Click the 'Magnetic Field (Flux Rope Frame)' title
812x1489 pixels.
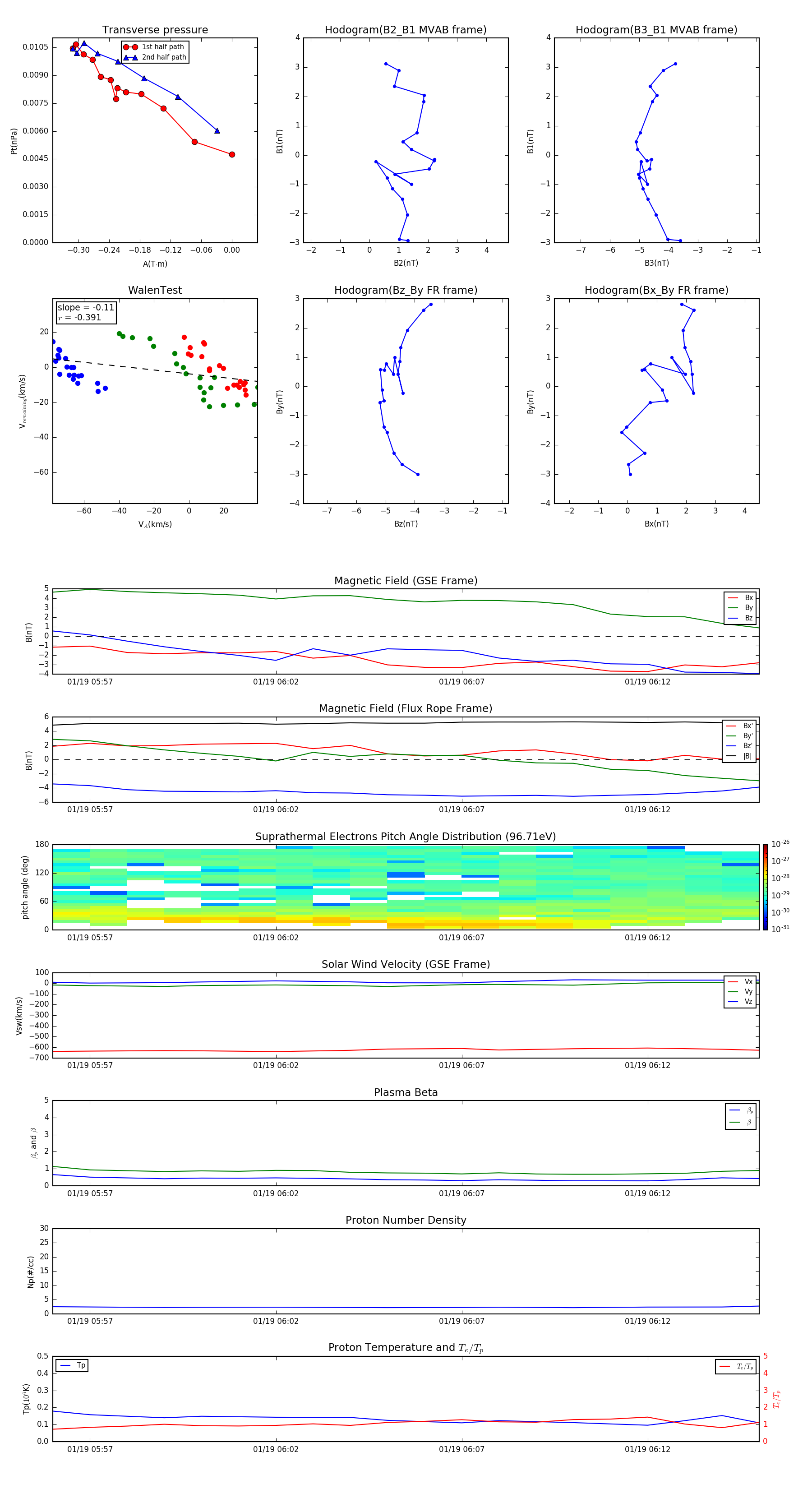(x=406, y=709)
